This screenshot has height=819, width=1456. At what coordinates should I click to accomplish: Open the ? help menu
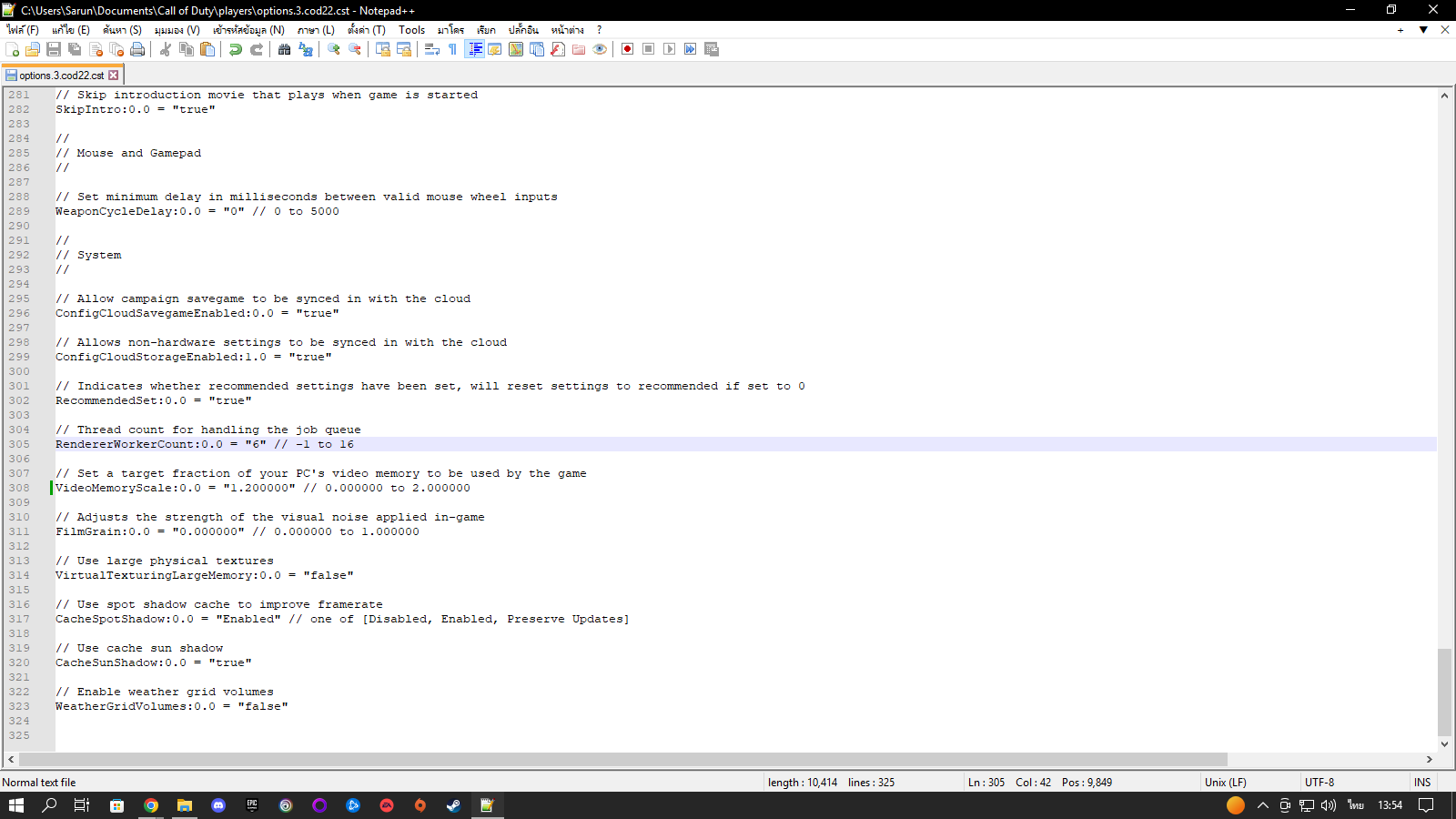click(599, 30)
